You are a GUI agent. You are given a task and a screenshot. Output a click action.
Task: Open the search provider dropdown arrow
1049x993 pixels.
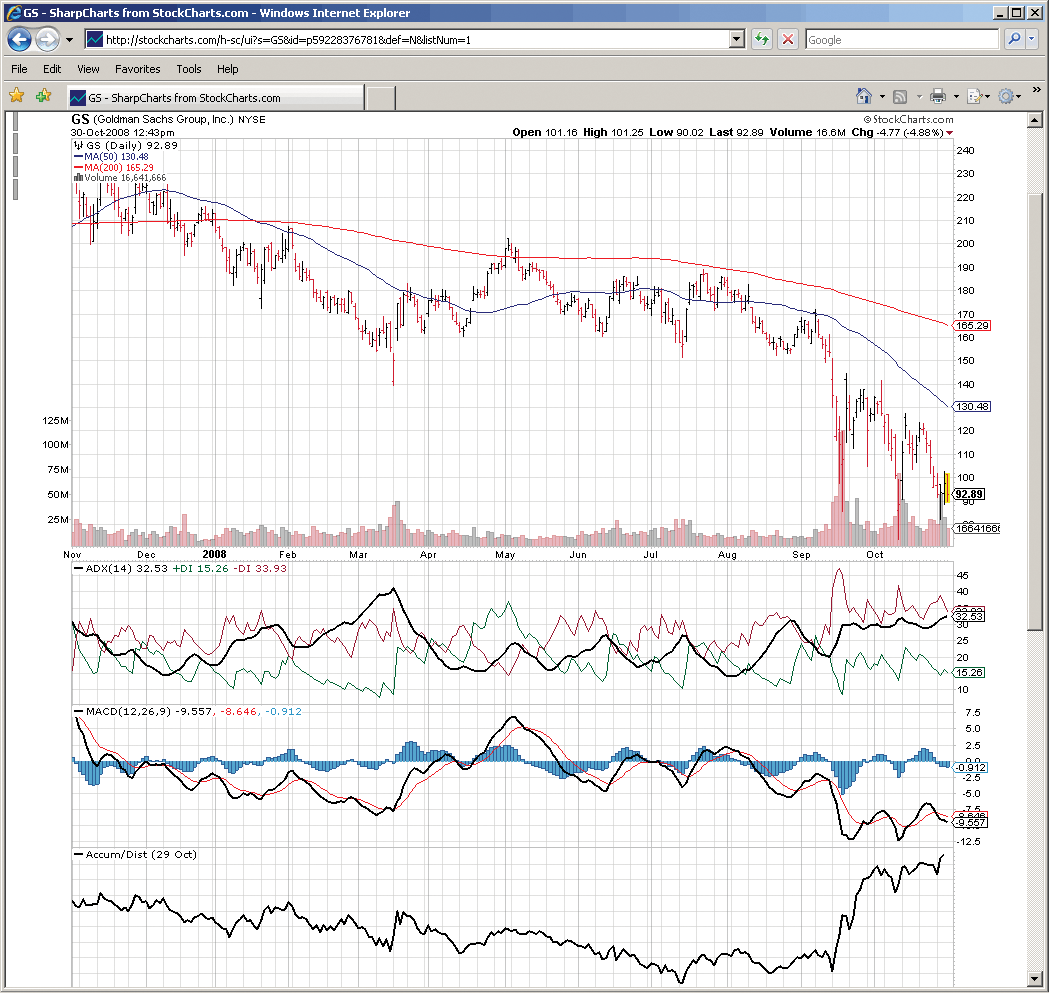[x=1032, y=40]
